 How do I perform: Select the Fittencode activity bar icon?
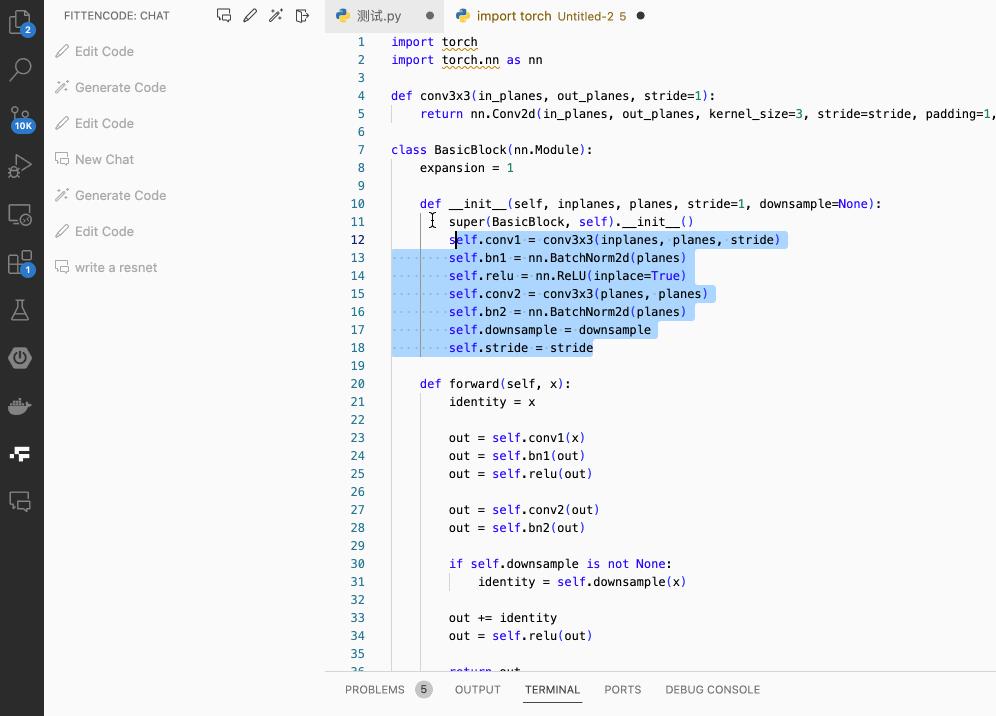tap(20, 453)
